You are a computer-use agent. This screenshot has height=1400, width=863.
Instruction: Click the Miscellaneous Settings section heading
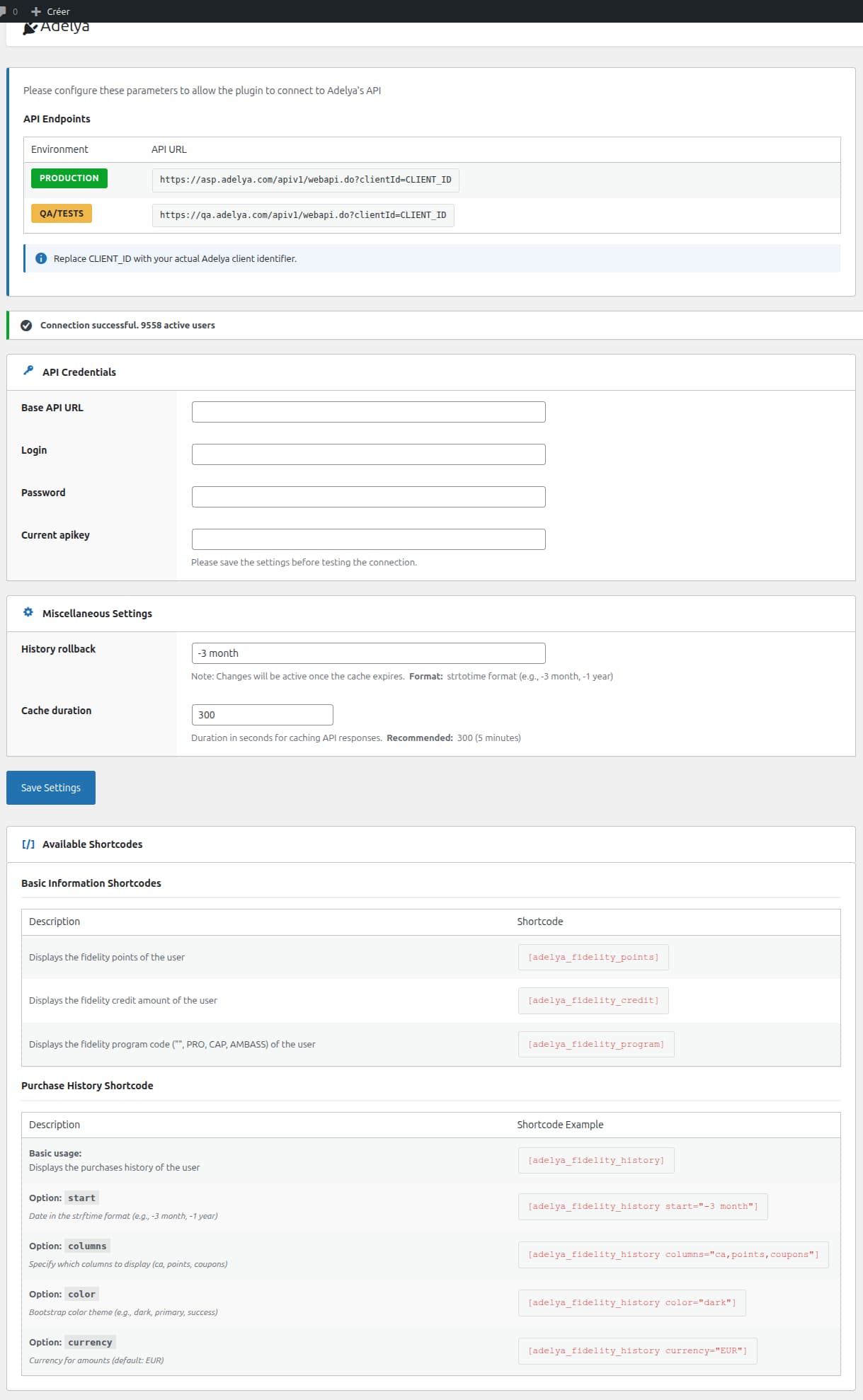coord(97,614)
